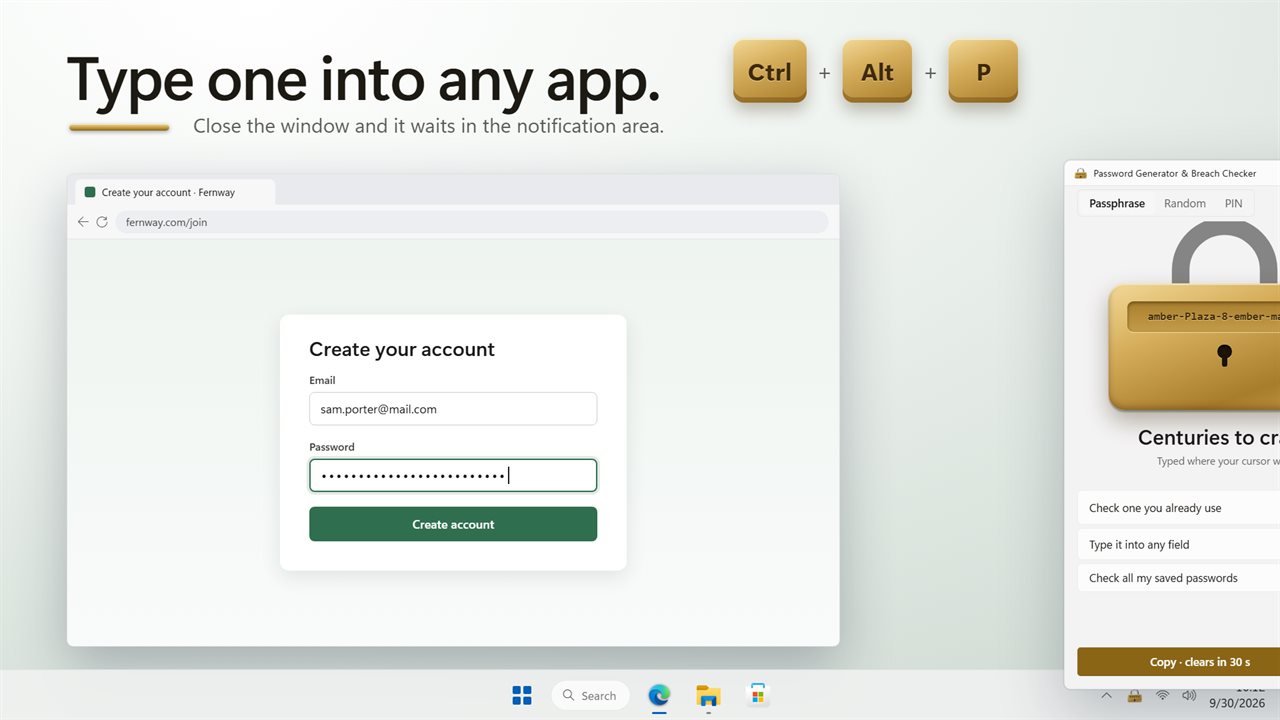1280x720 pixels.
Task: Reload the Fernway page
Action: pos(102,222)
